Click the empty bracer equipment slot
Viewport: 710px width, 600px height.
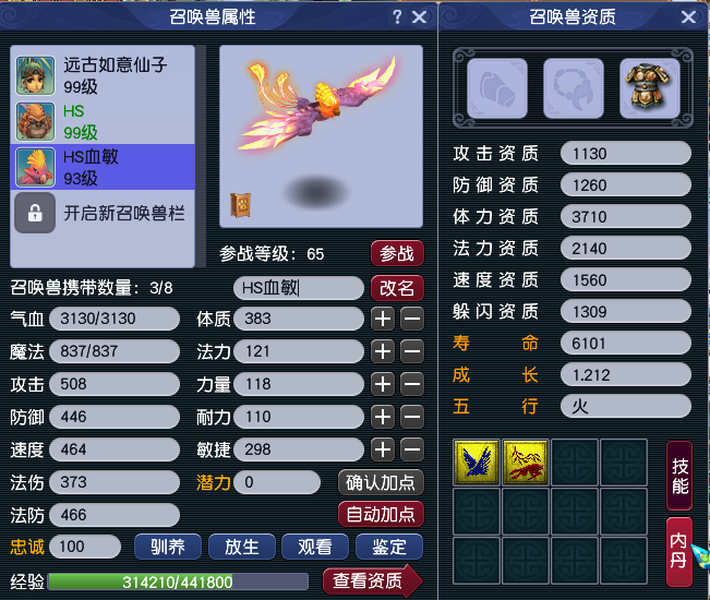[497, 89]
